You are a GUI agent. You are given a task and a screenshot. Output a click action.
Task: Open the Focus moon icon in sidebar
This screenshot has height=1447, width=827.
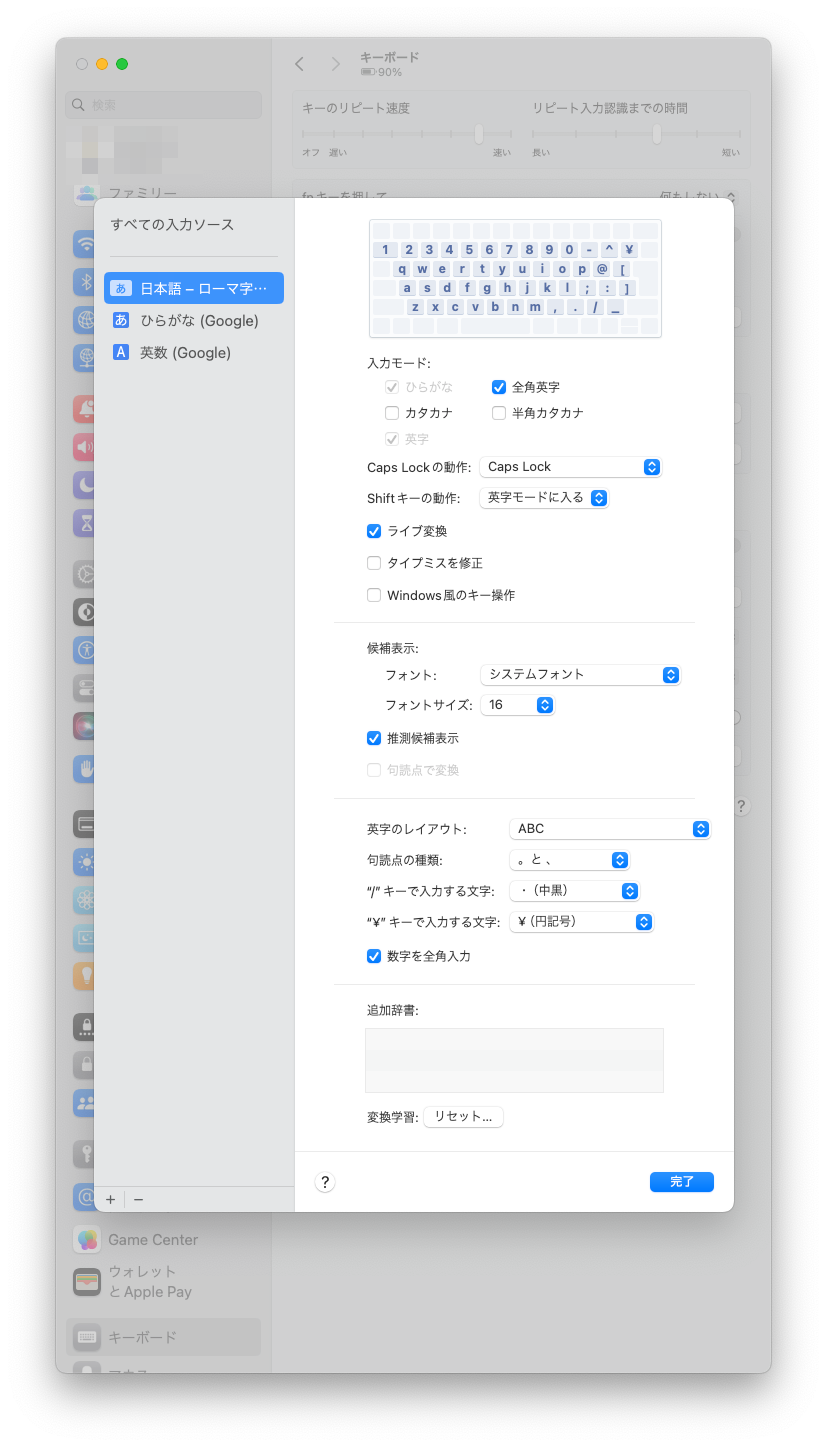pos(86,484)
